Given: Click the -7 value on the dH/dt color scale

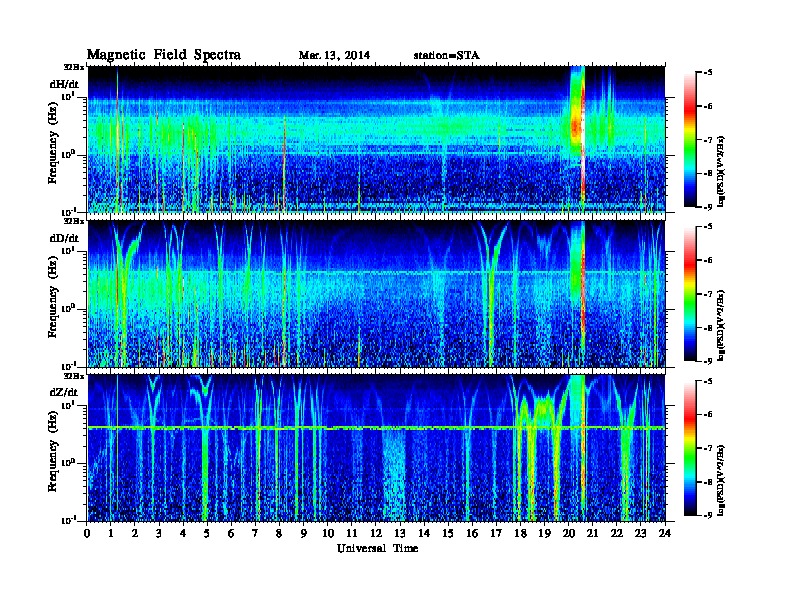Looking at the screenshot, I should point(708,140).
